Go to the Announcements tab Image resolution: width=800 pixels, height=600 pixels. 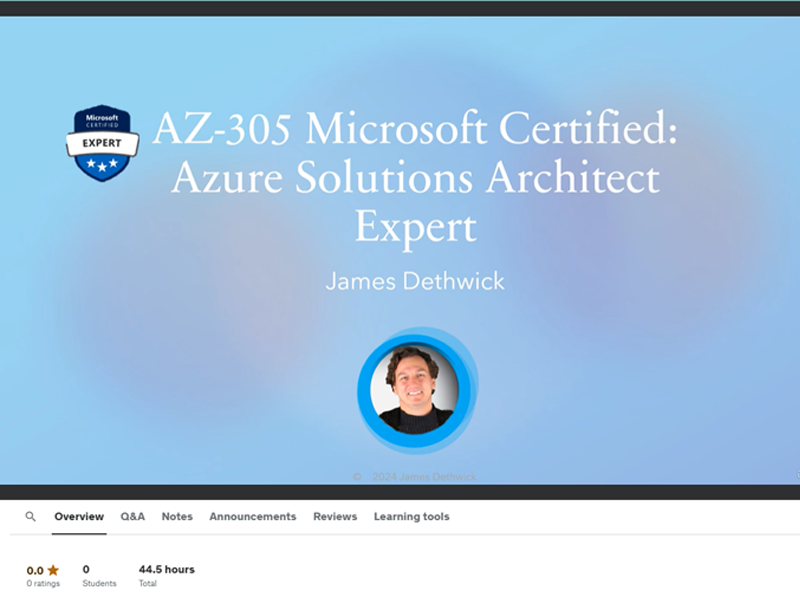pyautogui.click(x=253, y=517)
